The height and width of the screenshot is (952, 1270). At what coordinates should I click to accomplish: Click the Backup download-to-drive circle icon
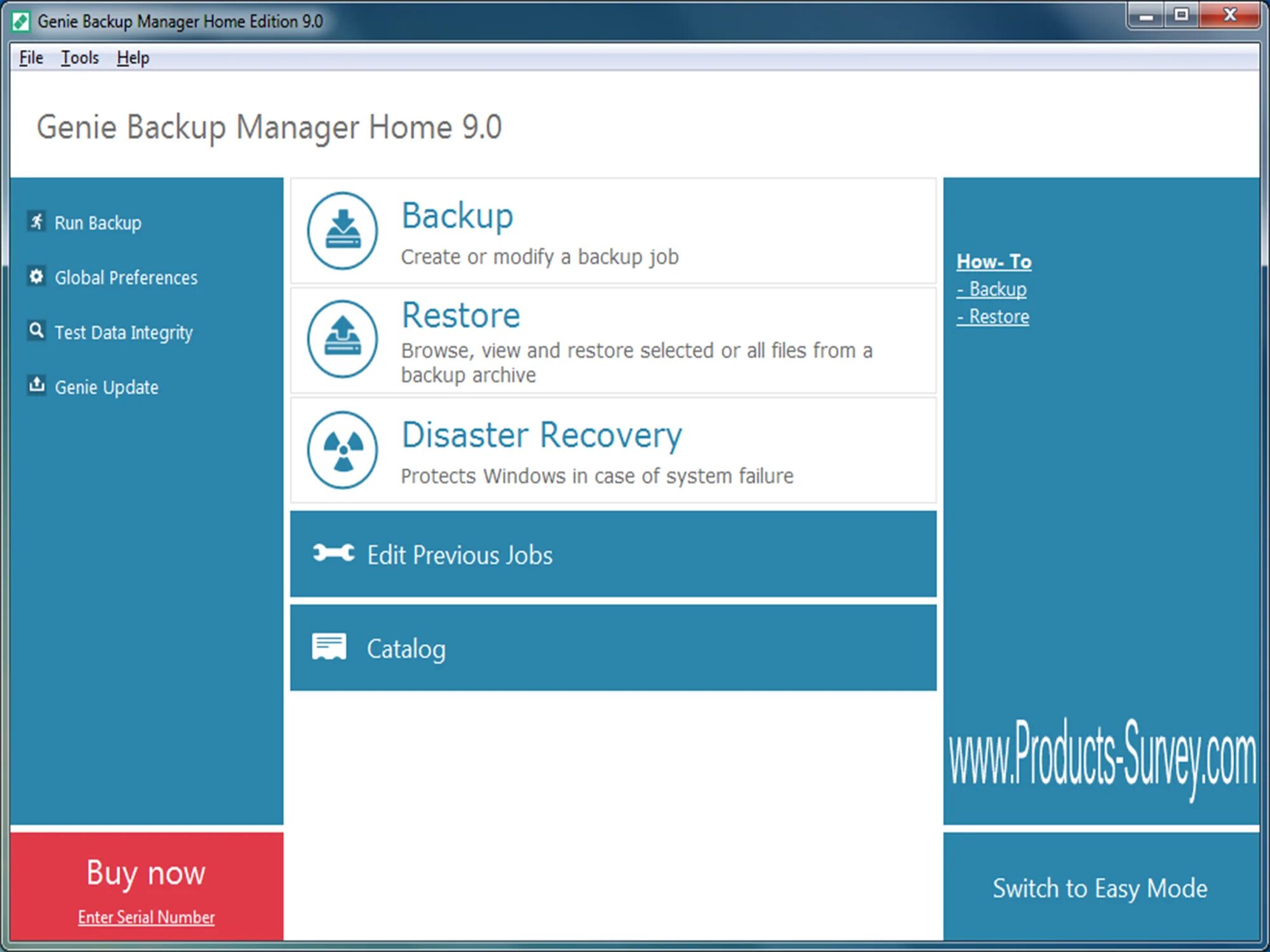pyautogui.click(x=342, y=230)
